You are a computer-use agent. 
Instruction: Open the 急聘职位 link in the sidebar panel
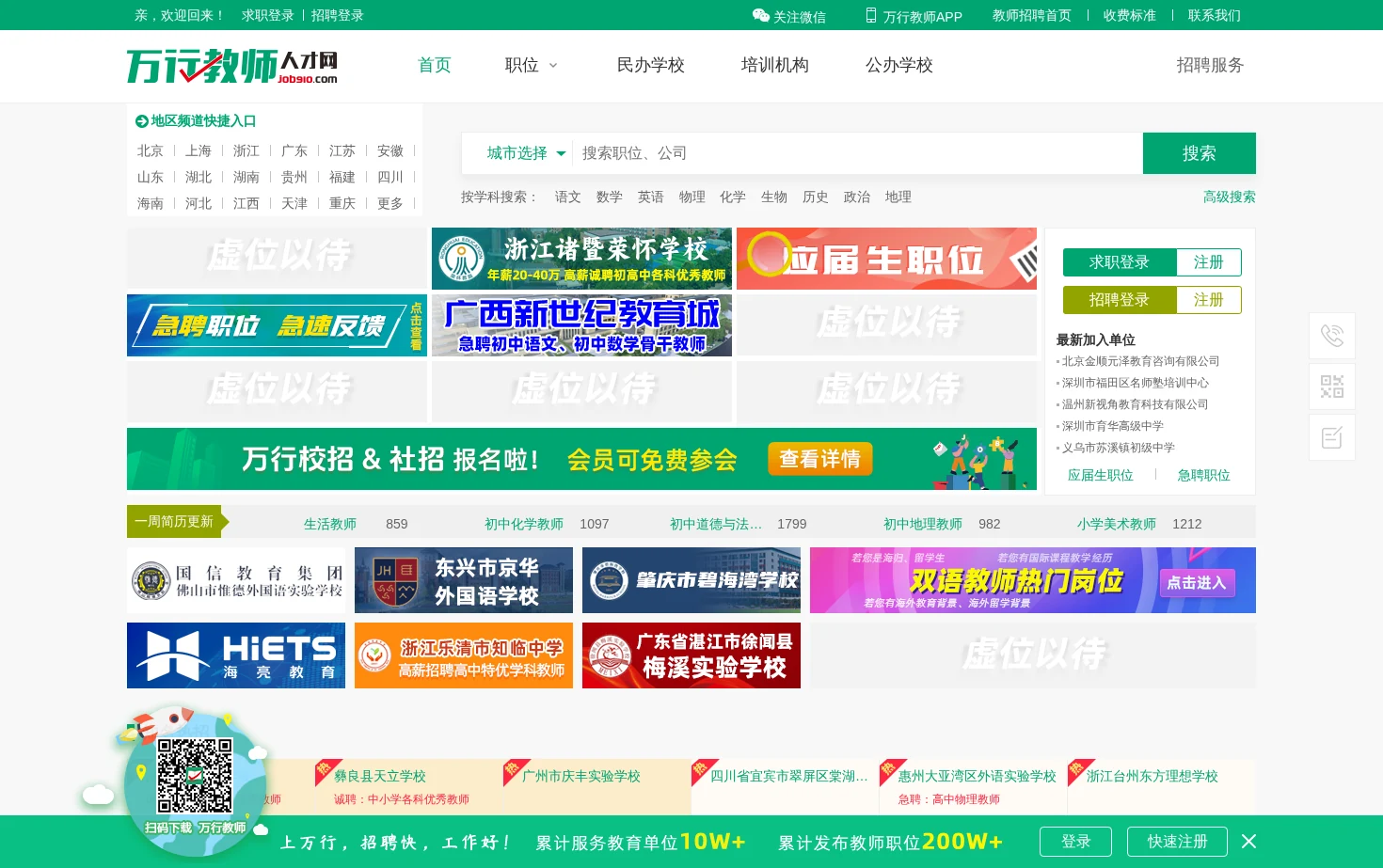click(x=1204, y=475)
